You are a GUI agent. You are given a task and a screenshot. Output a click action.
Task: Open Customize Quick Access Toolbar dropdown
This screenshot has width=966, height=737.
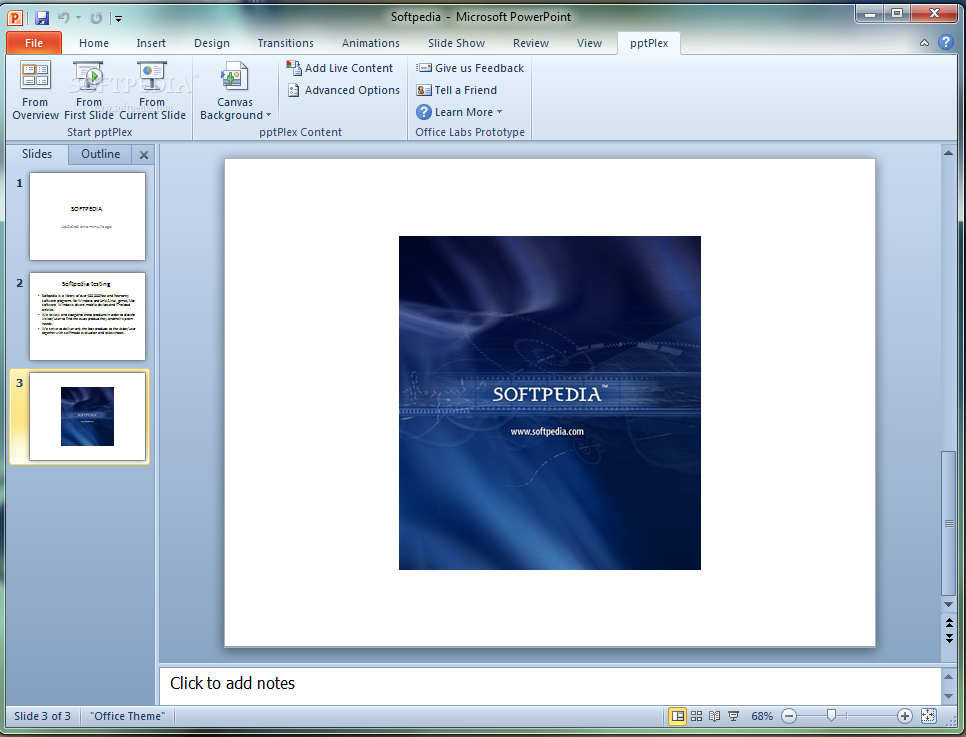pyautogui.click(x=118, y=18)
